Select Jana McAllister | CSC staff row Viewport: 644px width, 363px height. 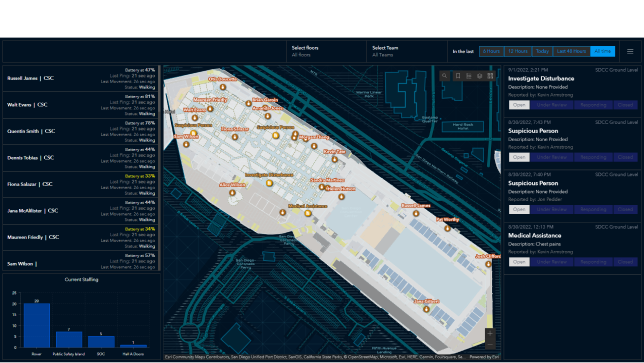click(x=80, y=211)
